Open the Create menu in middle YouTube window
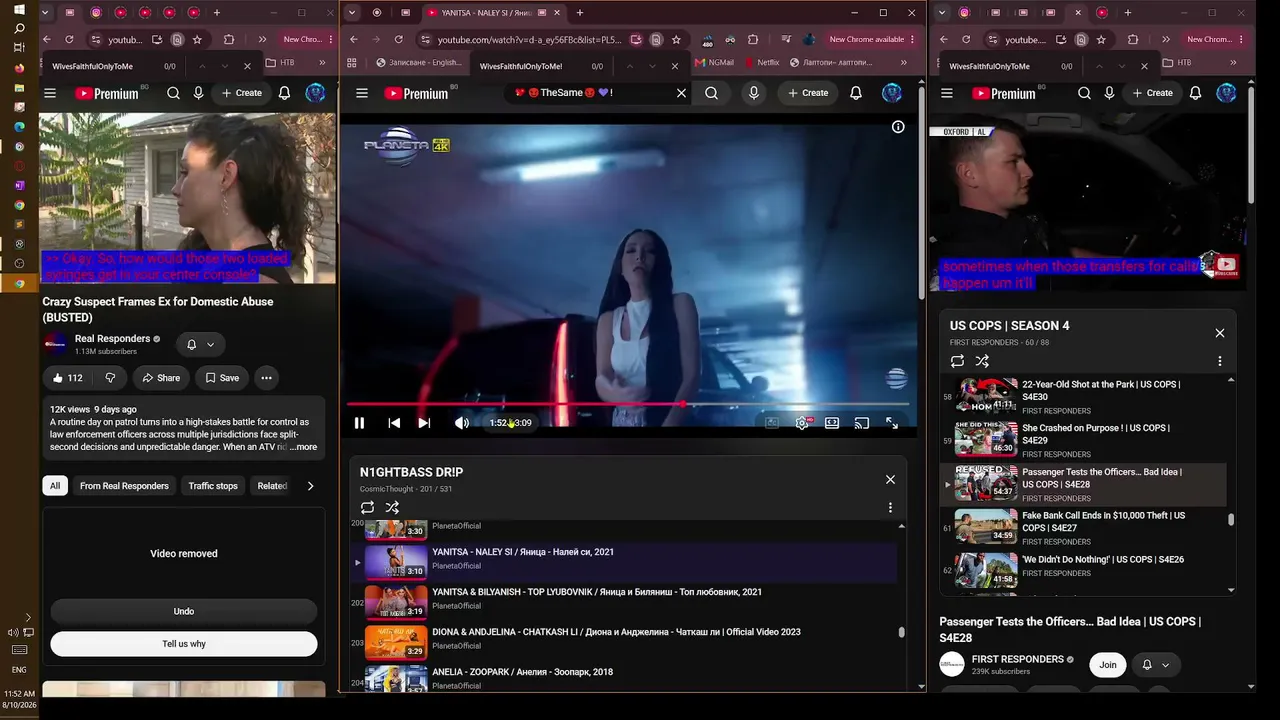 808,93
